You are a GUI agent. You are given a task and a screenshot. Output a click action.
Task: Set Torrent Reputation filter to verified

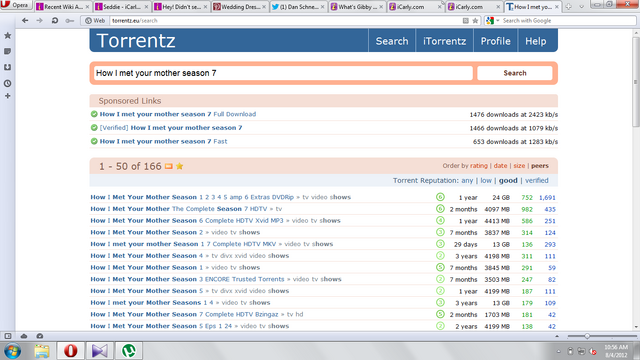pos(537,180)
